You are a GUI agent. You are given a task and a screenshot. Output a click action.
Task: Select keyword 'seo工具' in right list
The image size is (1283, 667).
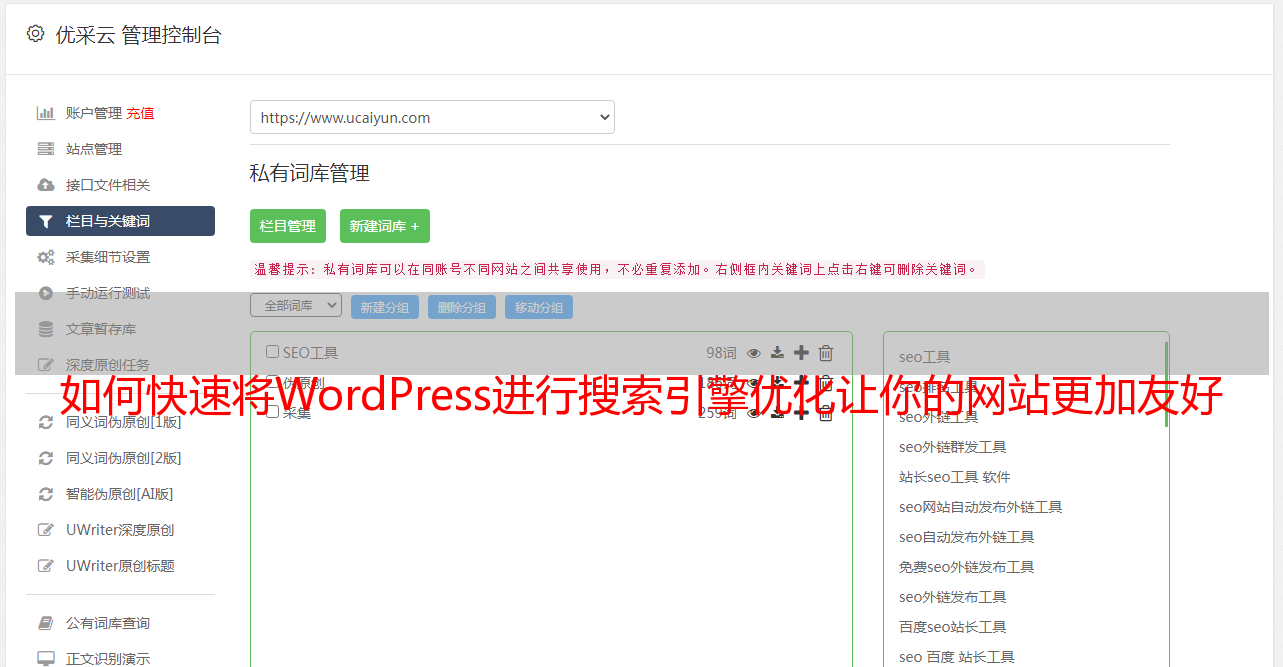[925, 357]
